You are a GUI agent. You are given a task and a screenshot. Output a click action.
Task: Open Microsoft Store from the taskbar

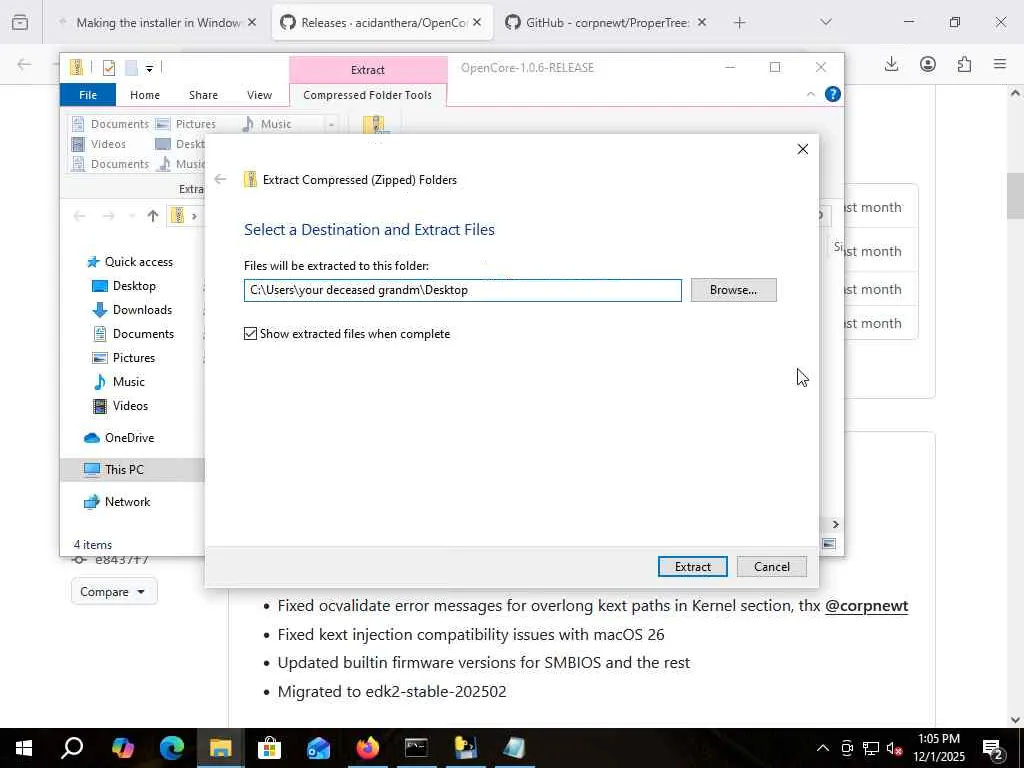point(269,748)
